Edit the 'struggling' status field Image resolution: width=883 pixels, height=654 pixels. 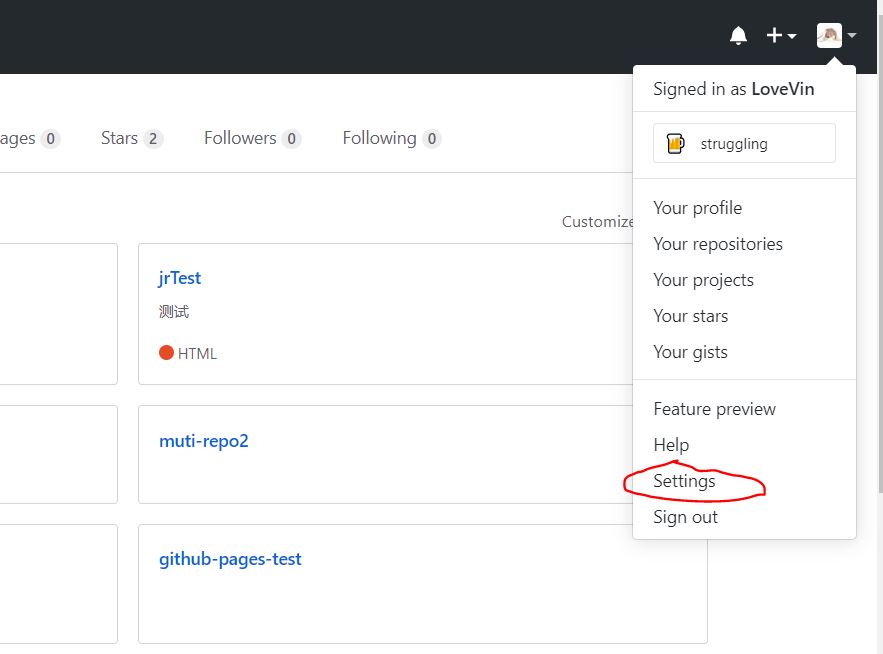[x=744, y=143]
